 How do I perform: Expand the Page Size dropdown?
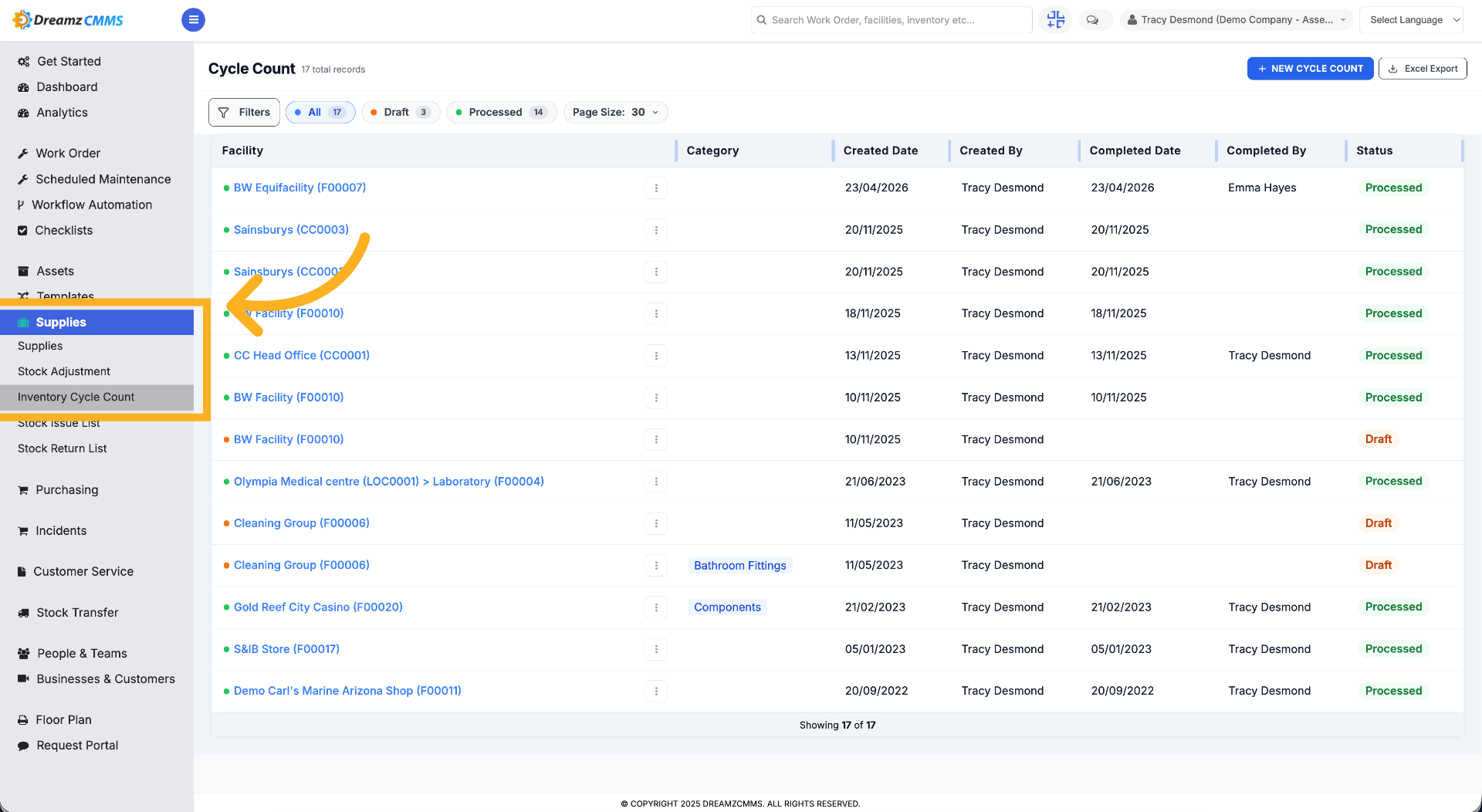pos(615,113)
